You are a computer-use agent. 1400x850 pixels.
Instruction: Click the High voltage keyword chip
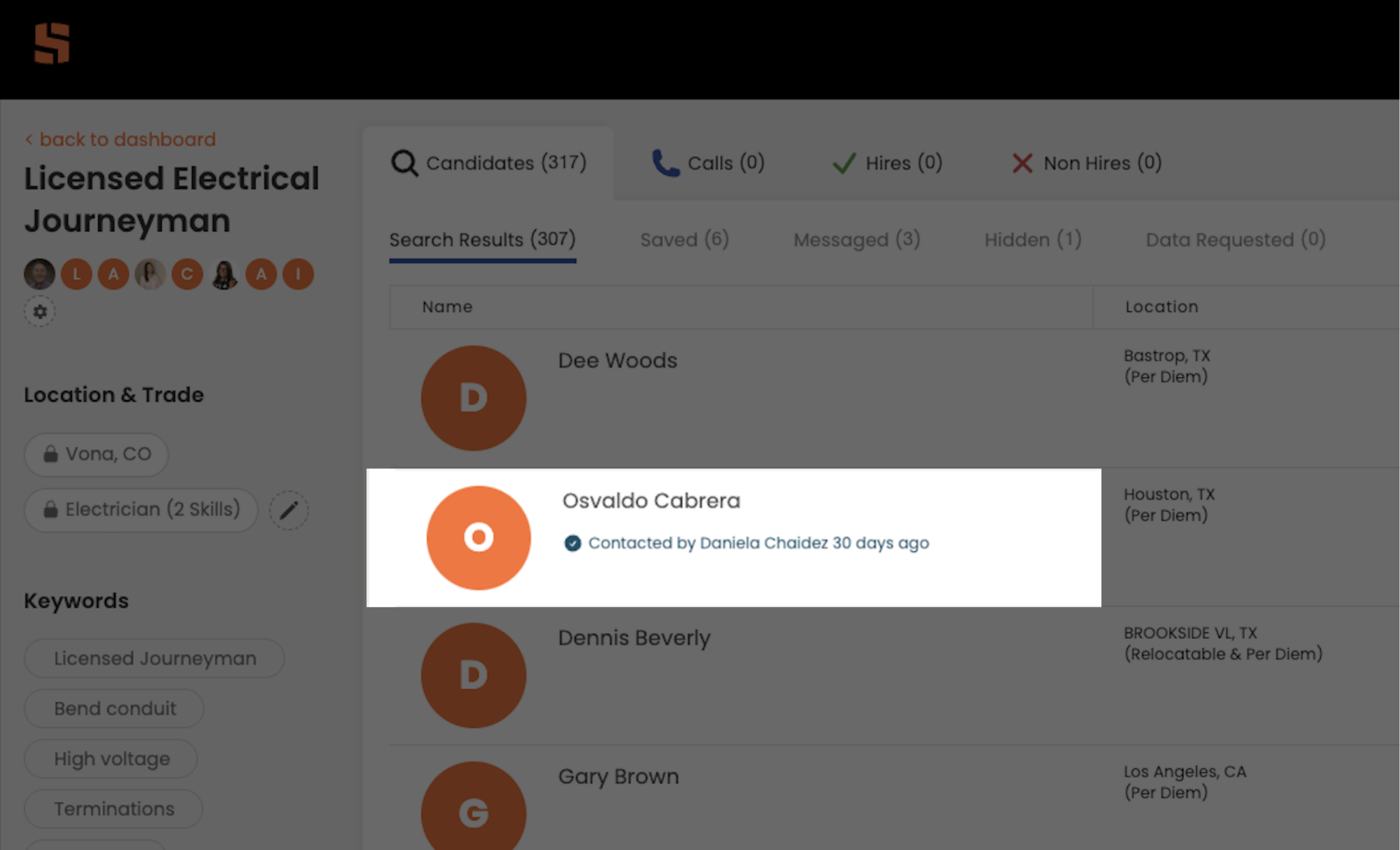[111, 759]
